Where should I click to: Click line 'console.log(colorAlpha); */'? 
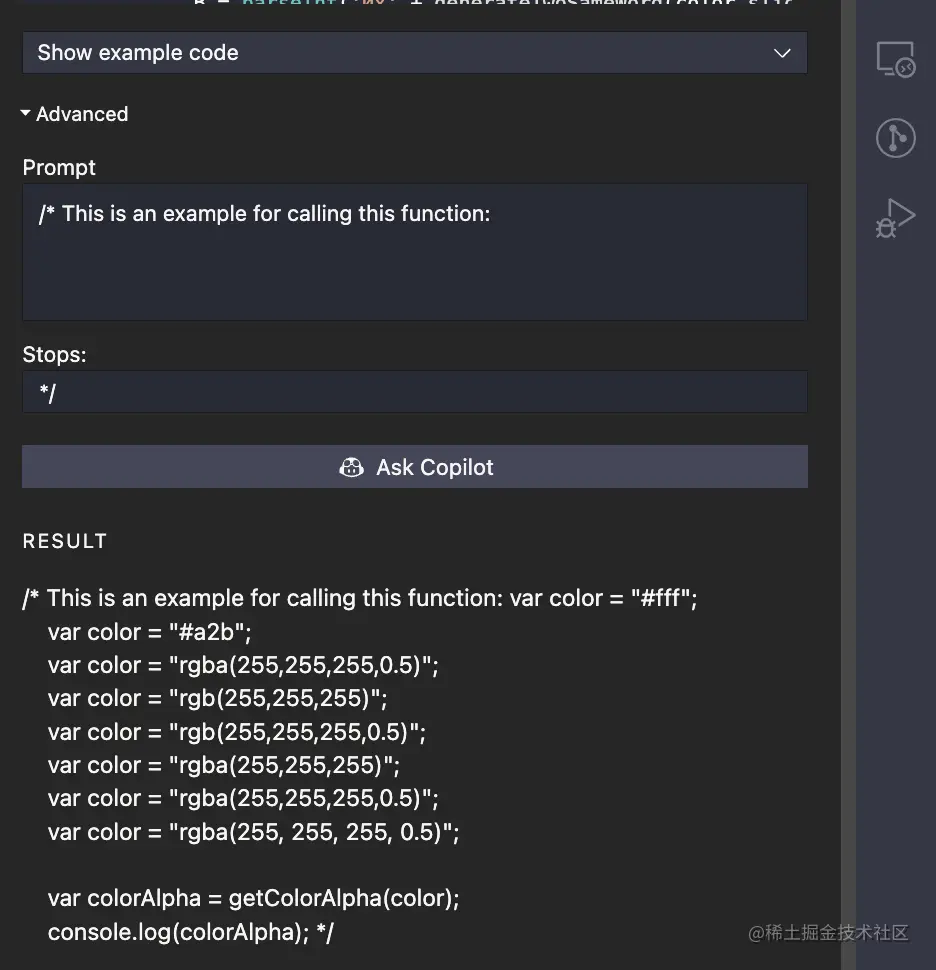point(191,932)
